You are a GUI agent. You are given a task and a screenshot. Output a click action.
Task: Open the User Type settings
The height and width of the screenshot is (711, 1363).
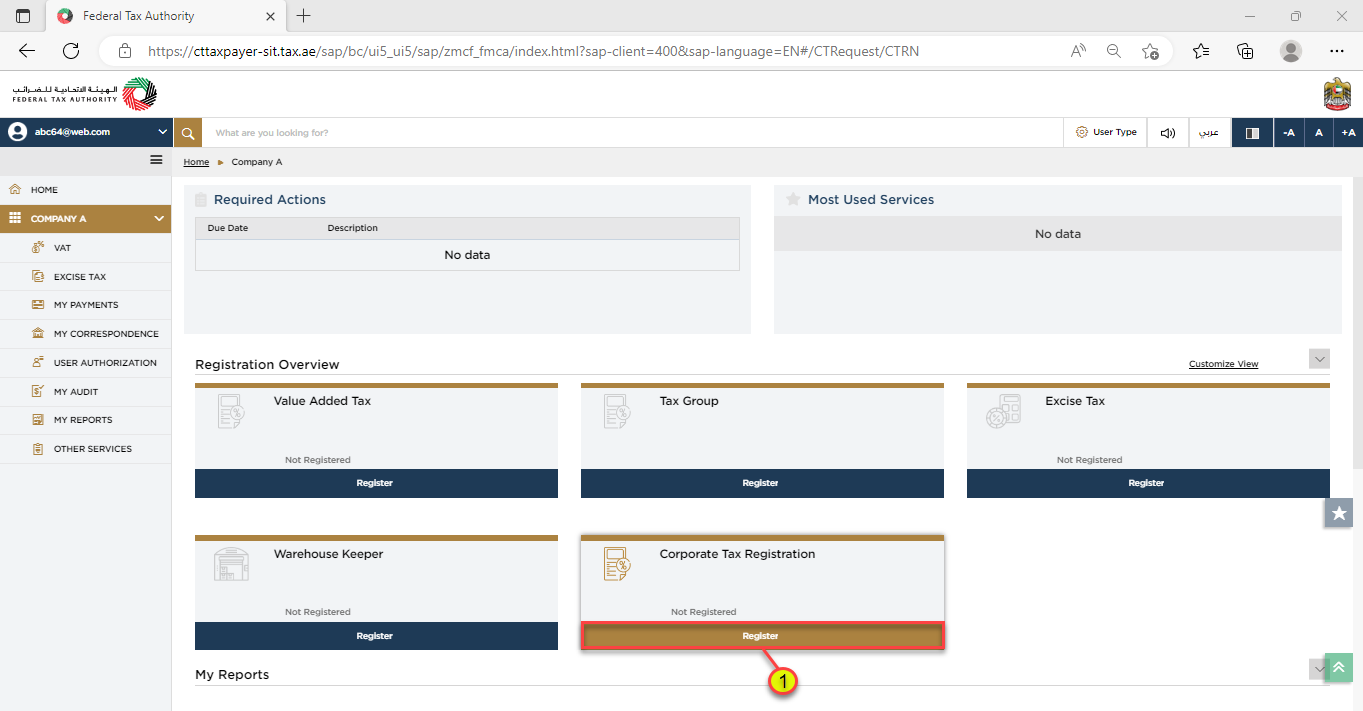(1106, 132)
